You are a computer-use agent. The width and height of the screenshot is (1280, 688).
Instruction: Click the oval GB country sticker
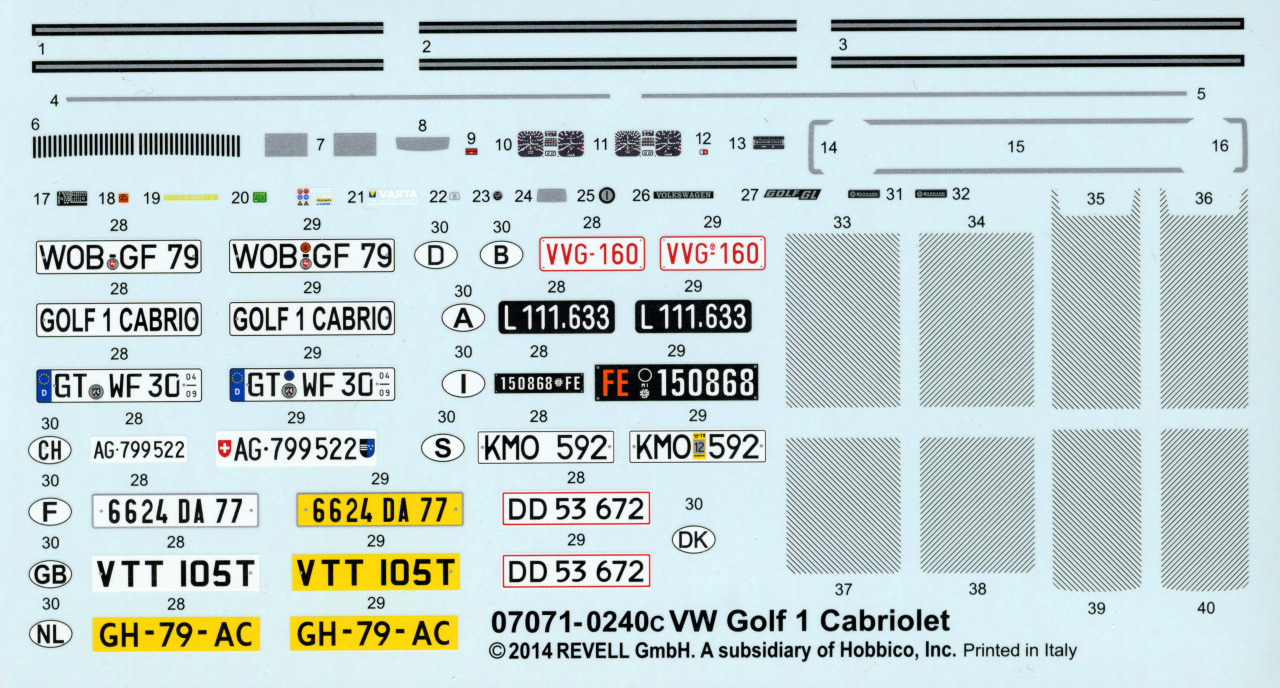tap(50, 575)
